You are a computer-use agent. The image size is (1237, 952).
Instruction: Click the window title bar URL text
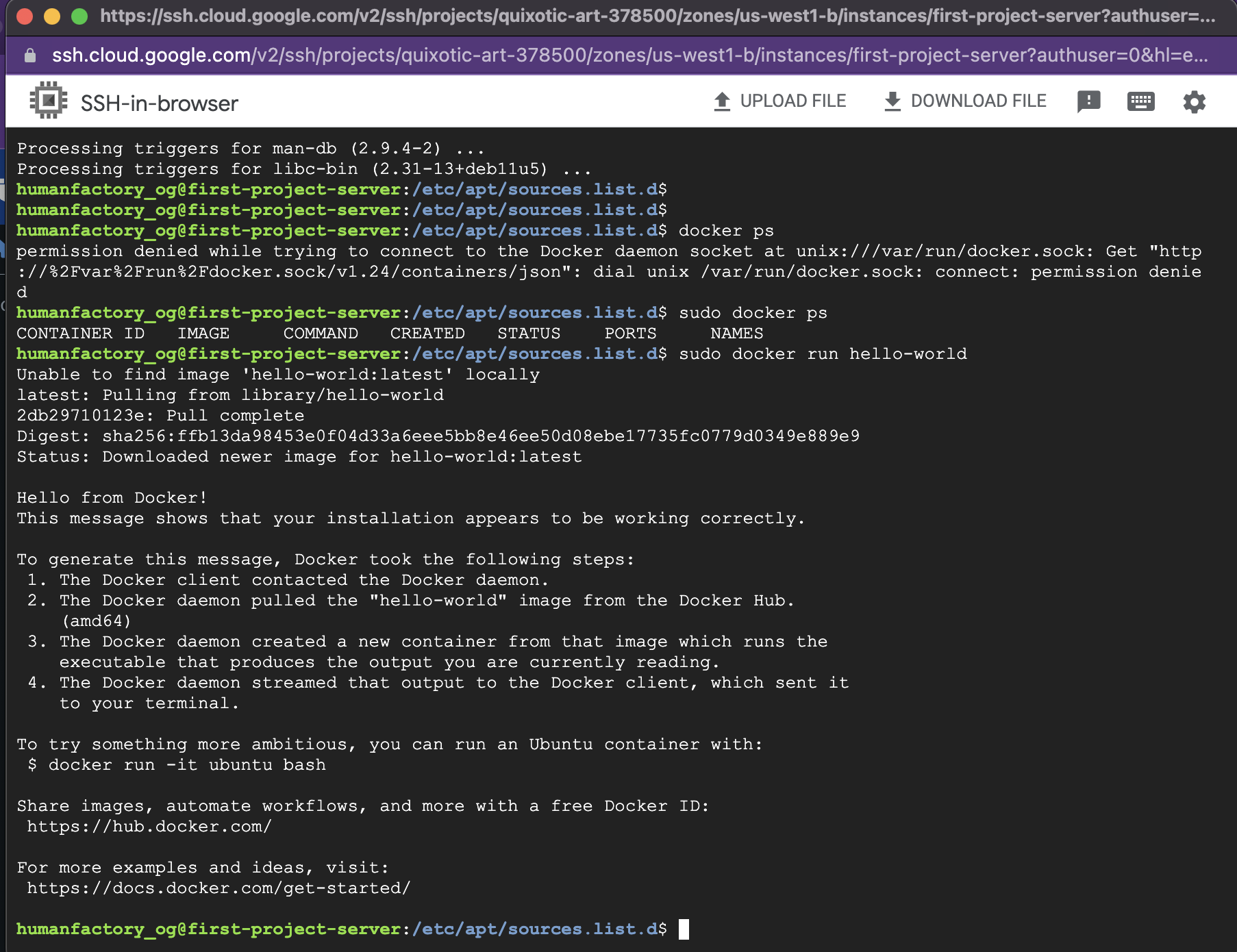658,16
